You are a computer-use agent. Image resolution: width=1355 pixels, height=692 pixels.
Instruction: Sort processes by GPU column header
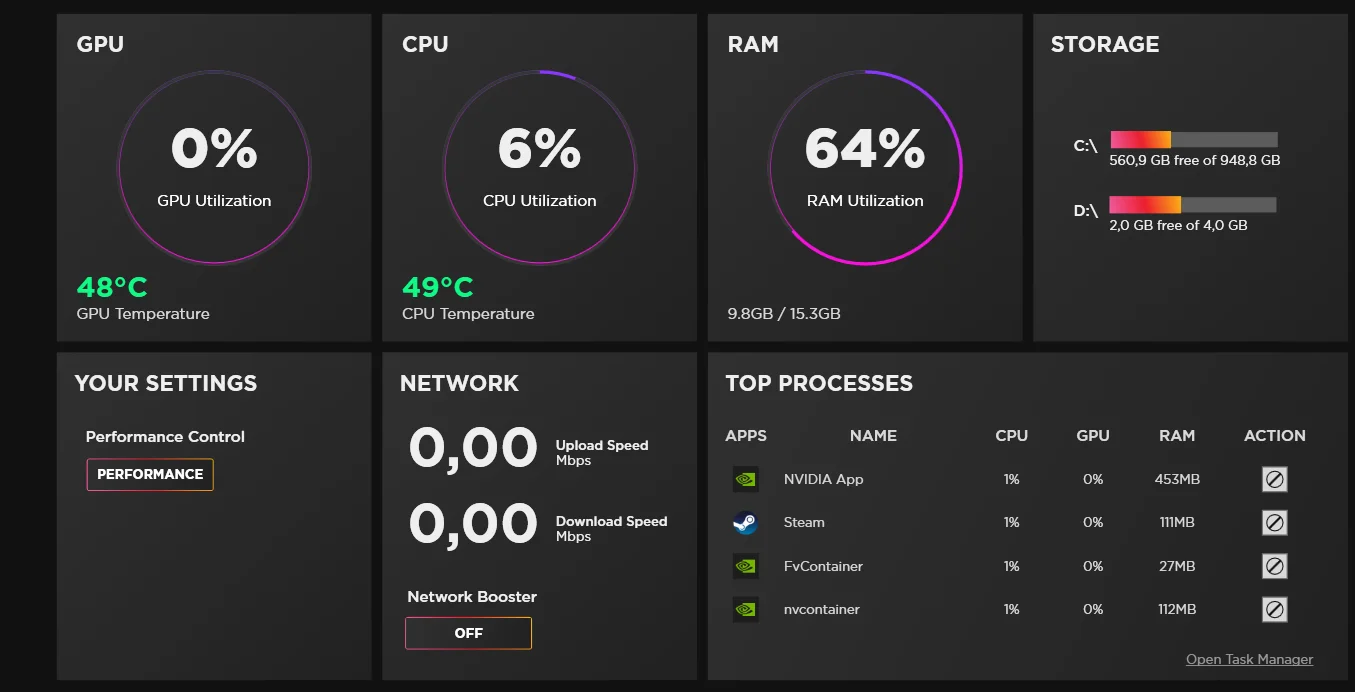point(1092,436)
